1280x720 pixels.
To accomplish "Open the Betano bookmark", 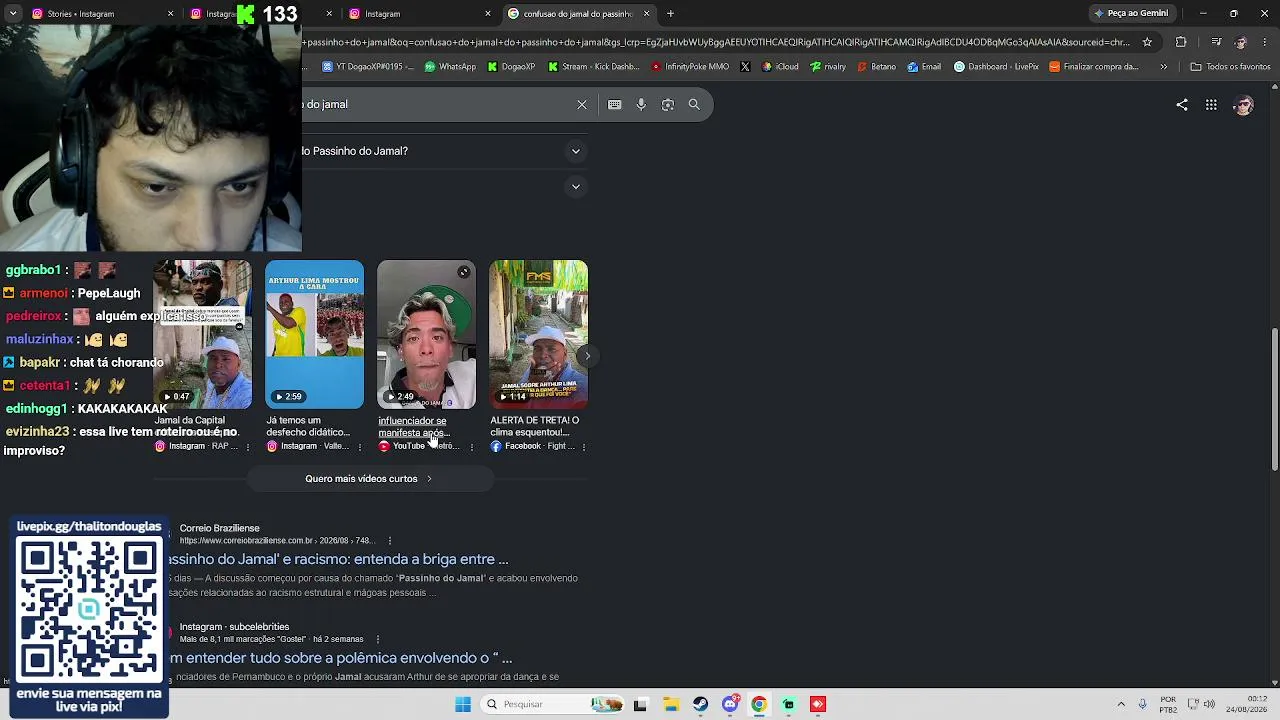I will pos(876,67).
